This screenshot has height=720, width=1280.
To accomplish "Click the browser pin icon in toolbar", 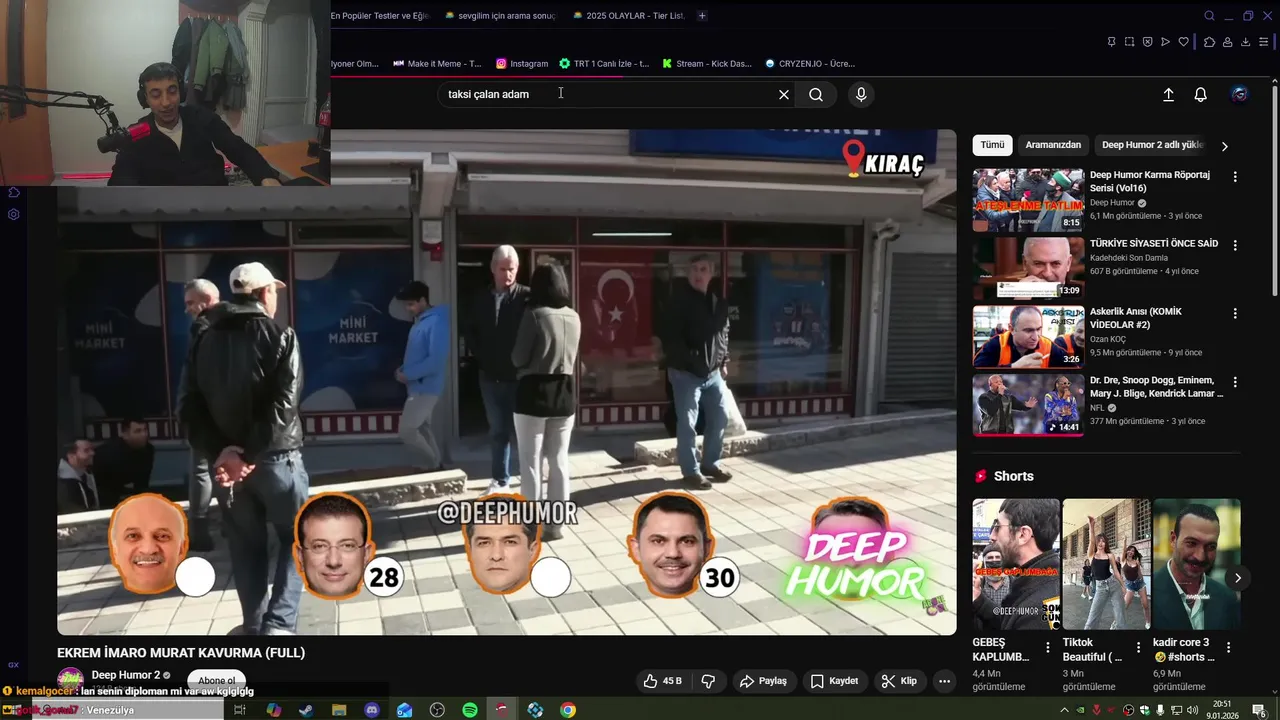I will click(1111, 42).
